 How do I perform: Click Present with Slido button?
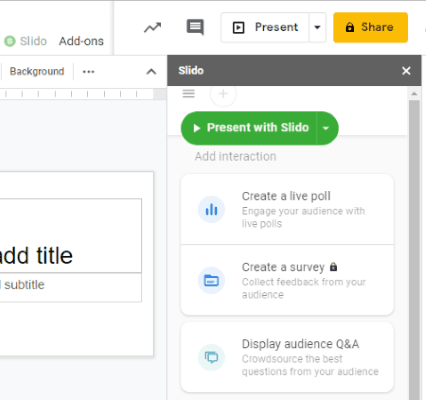(249, 128)
